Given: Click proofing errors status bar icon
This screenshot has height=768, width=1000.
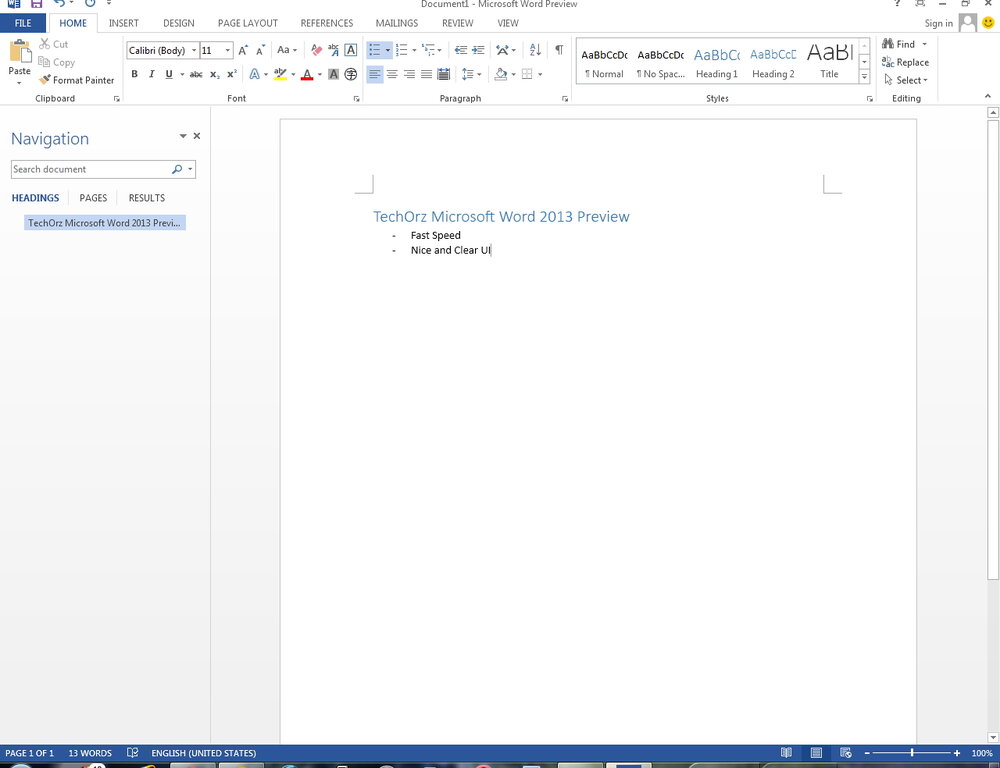Looking at the screenshot, I should tap(133, 753).
